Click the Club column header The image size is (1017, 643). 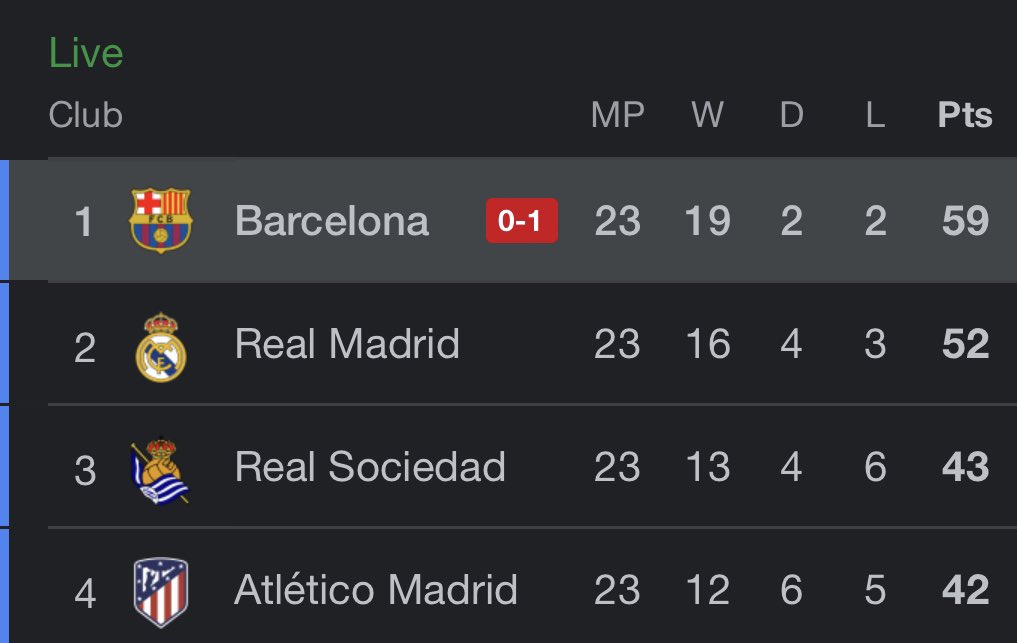(x=86, y=116)
